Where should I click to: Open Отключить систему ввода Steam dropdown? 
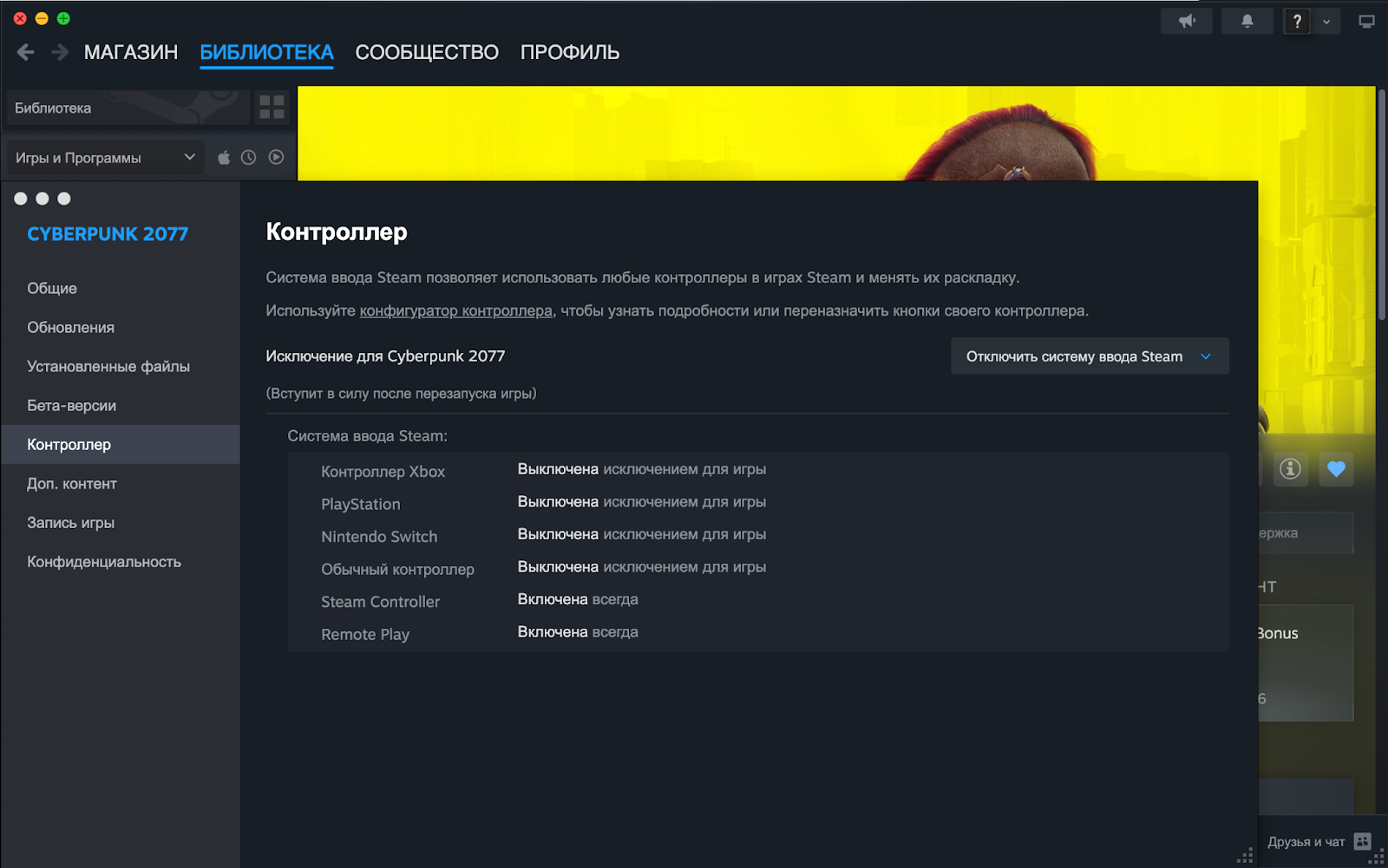[x=1090, y=356]
